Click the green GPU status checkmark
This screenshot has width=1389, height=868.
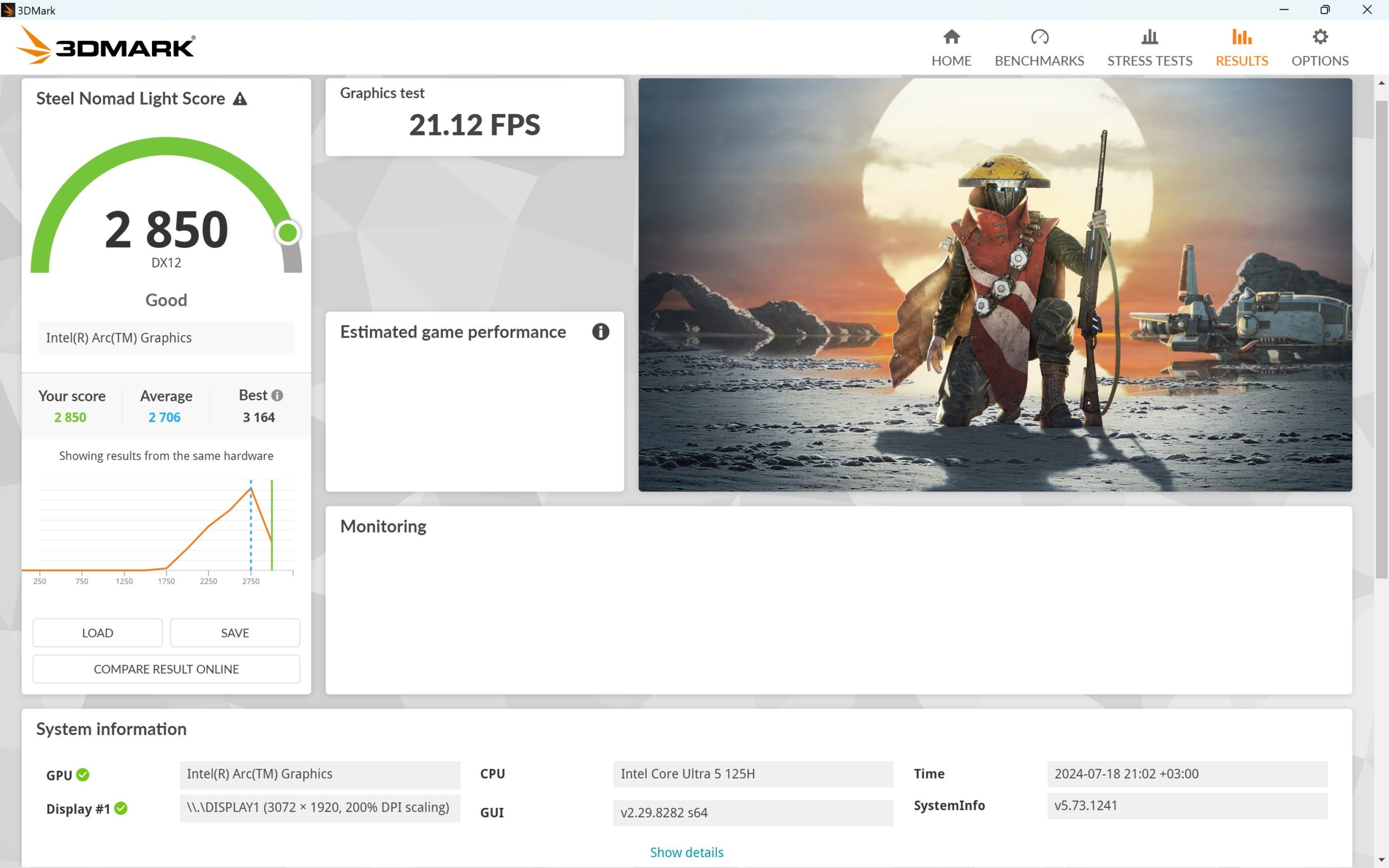point(82,775)
